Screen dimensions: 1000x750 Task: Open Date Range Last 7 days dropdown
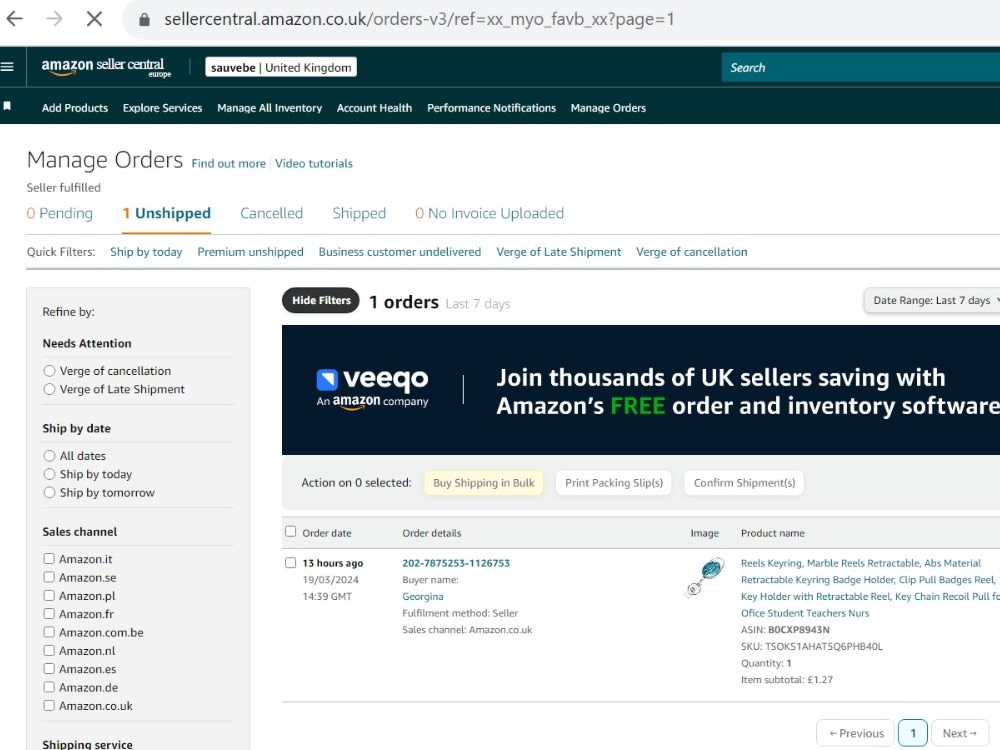click(932, 300)
